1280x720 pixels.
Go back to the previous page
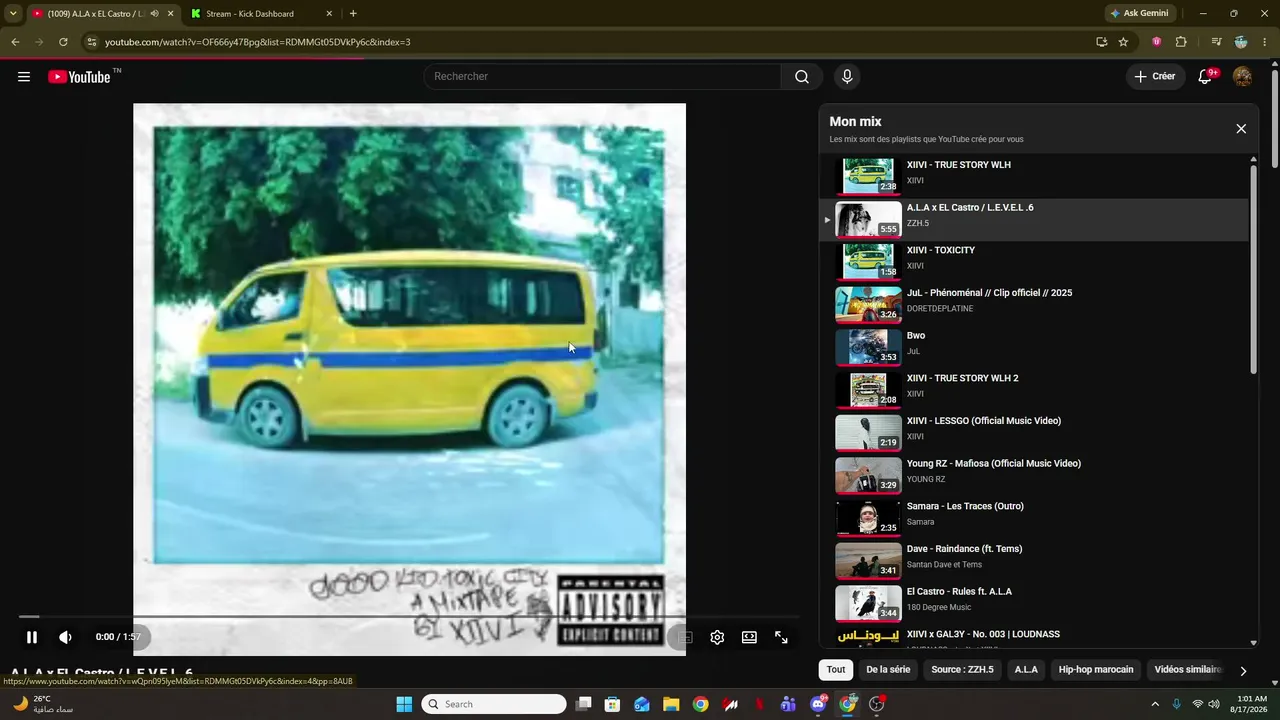click(x=15, y=42)
